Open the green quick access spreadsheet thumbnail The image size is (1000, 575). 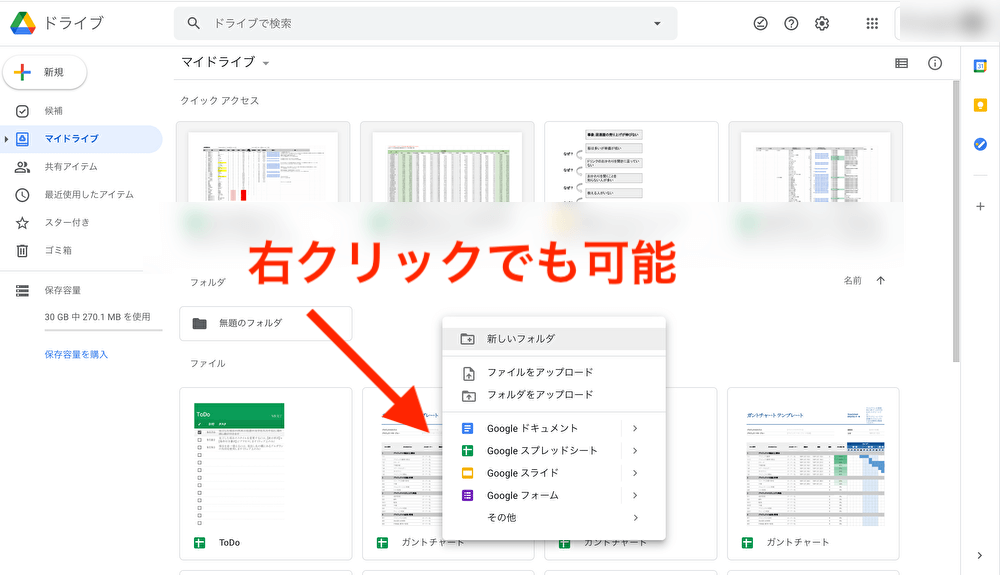(447, 163)
